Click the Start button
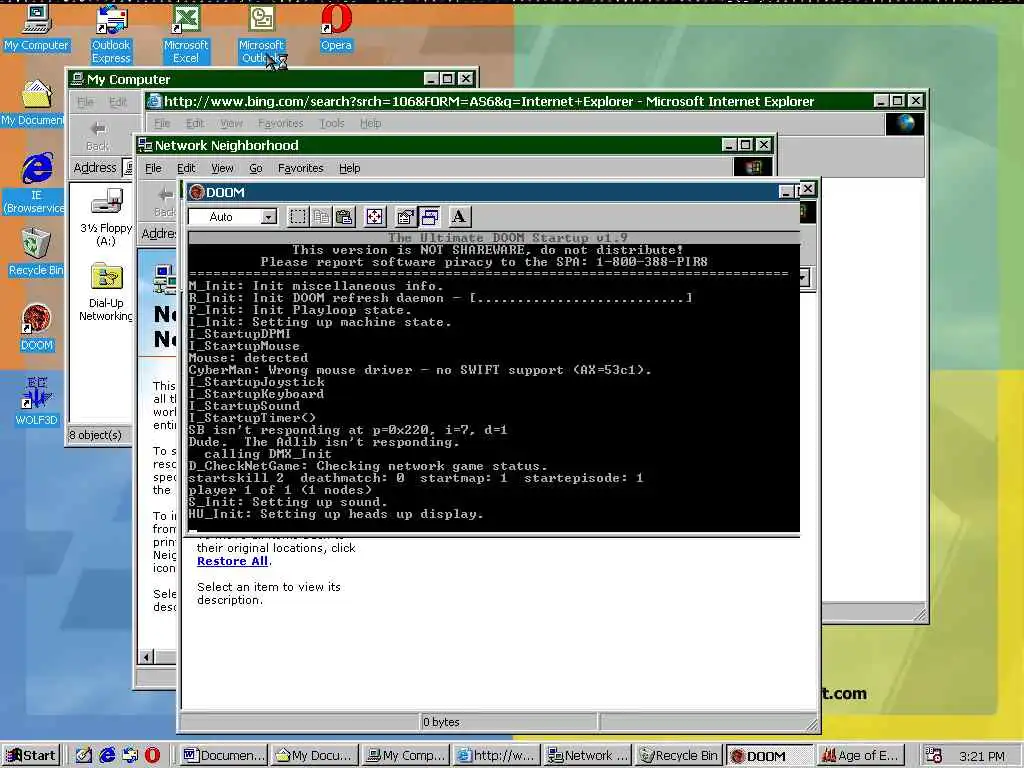The height and width of the screenshot is (768, 1024). pos(31,755)
